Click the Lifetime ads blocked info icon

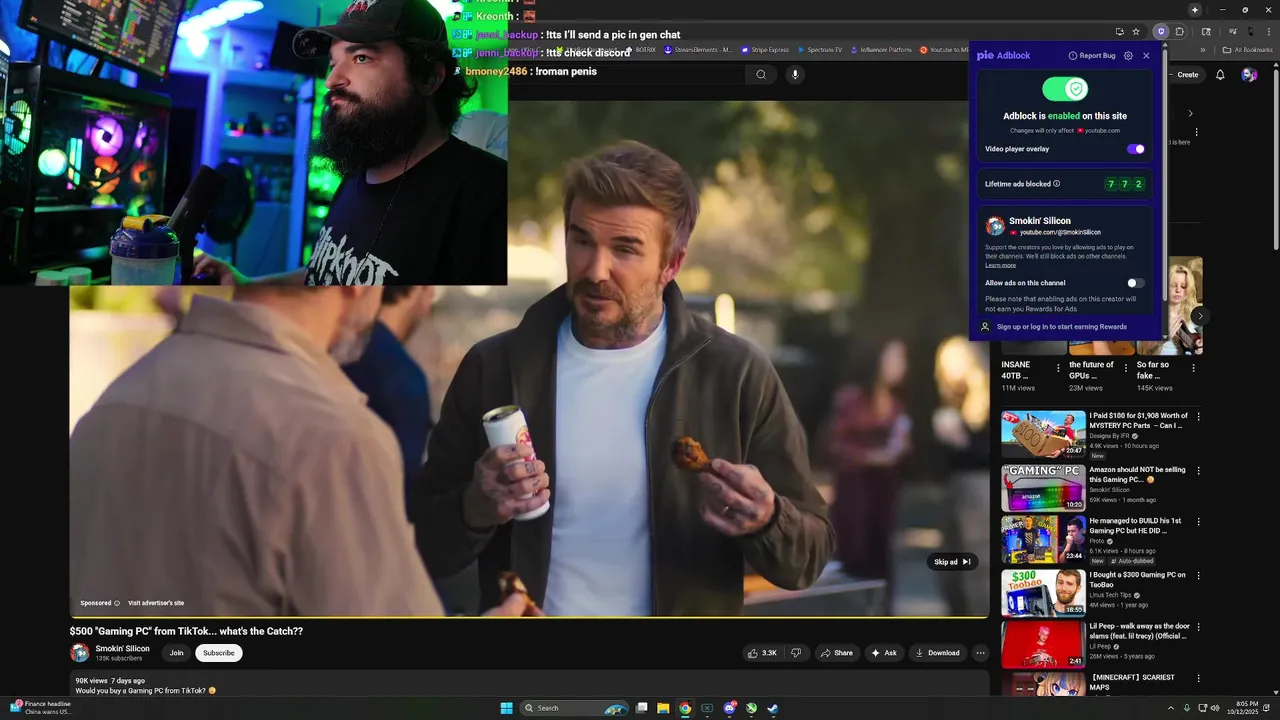pos(1057,184)
